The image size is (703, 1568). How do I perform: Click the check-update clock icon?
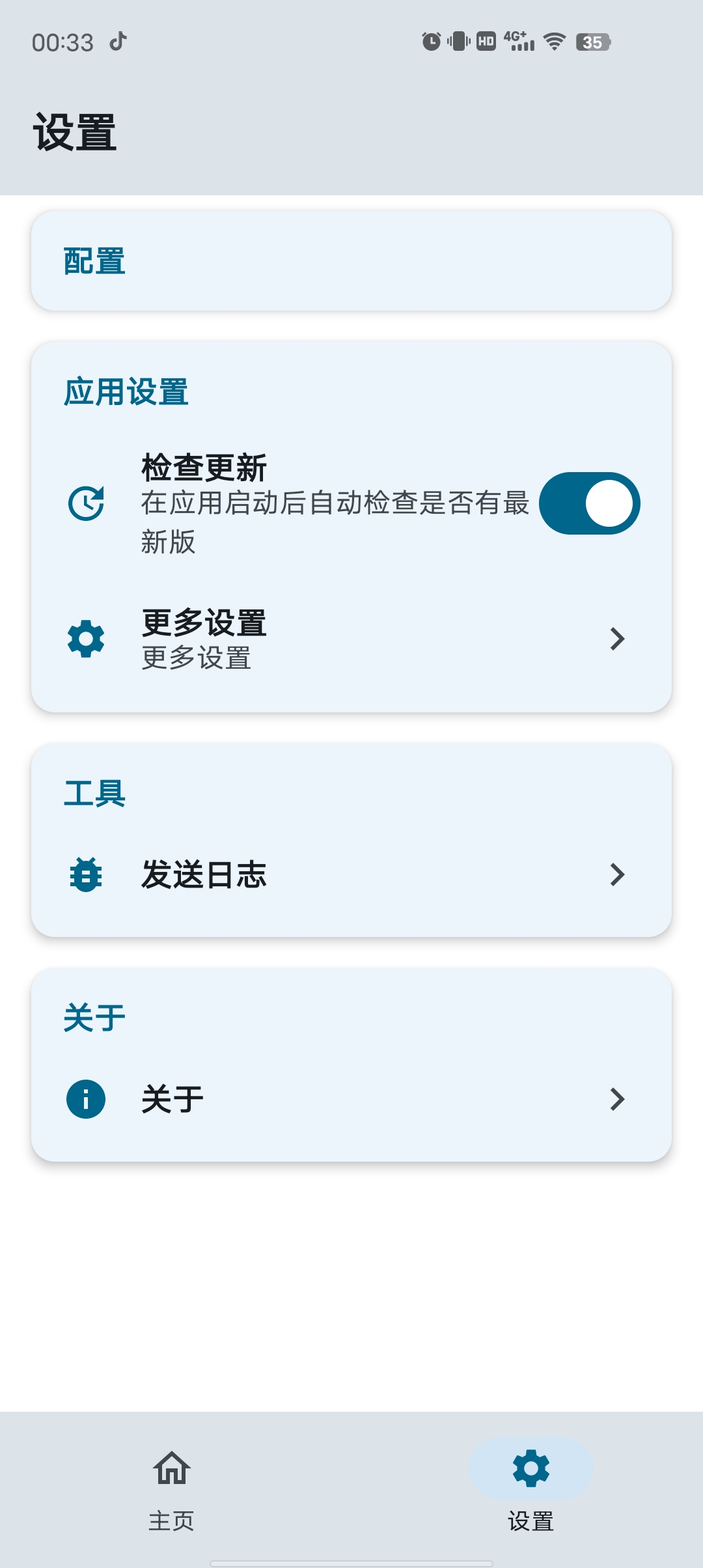[x=86, y=503]
